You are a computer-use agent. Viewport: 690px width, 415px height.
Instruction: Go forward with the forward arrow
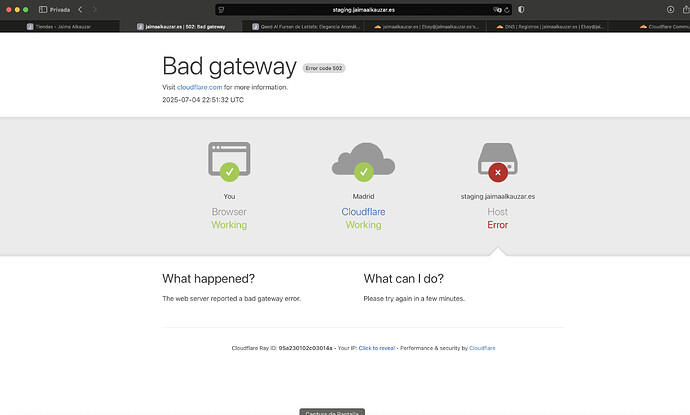point(94,9)
